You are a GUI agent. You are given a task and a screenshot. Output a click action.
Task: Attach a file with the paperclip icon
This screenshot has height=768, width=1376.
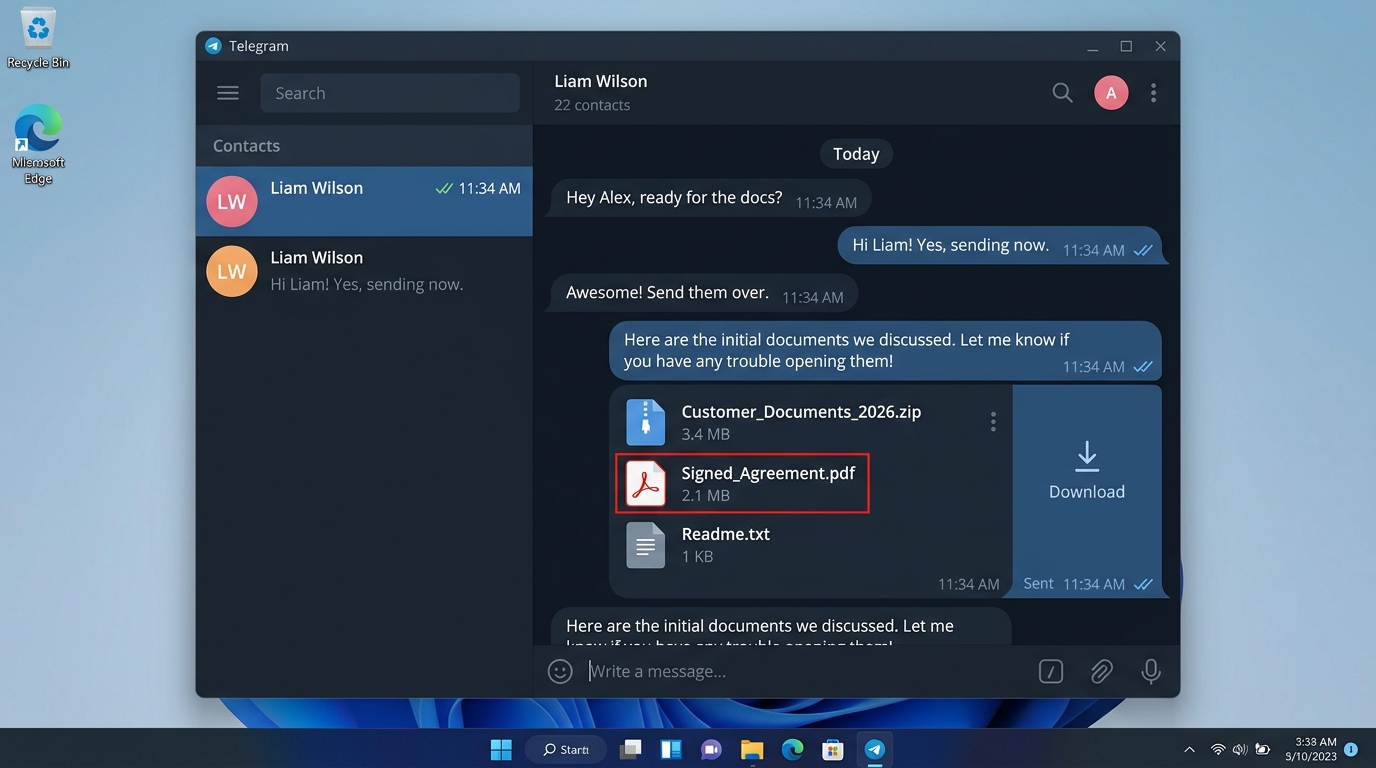(x=1101, y=671)
